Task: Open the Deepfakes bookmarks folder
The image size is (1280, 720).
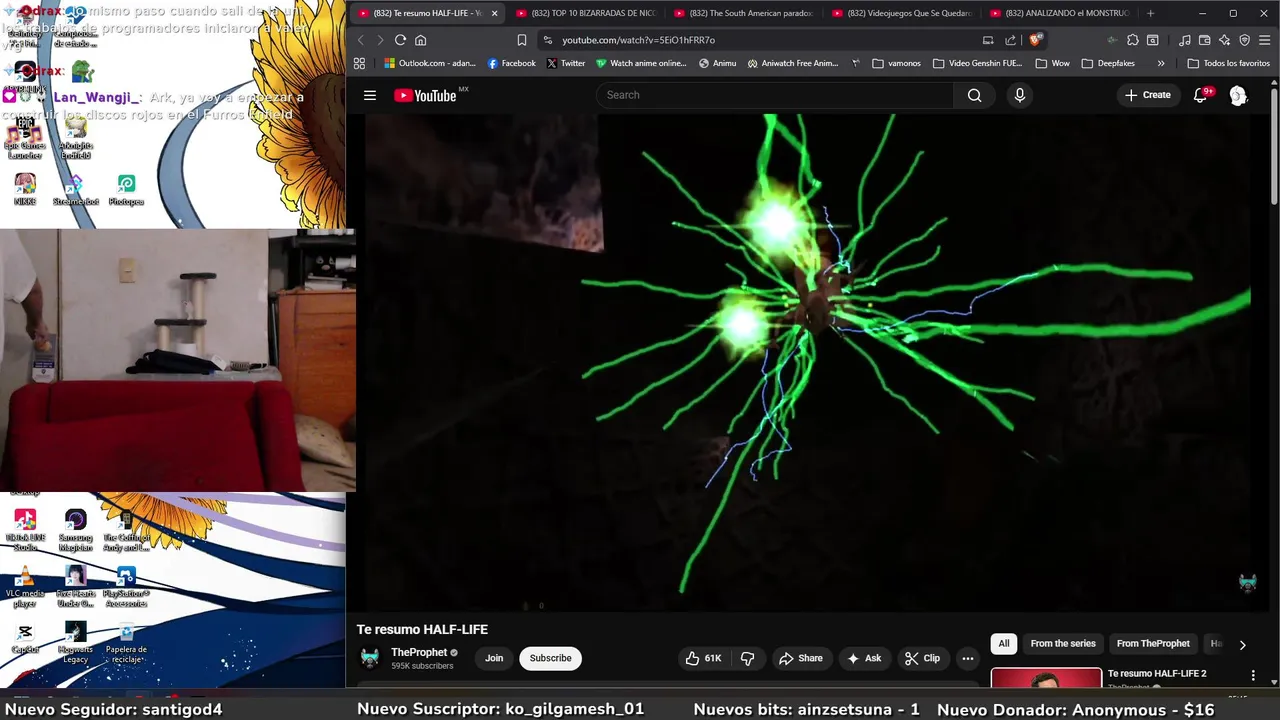Action: [x=1107, y=63]
